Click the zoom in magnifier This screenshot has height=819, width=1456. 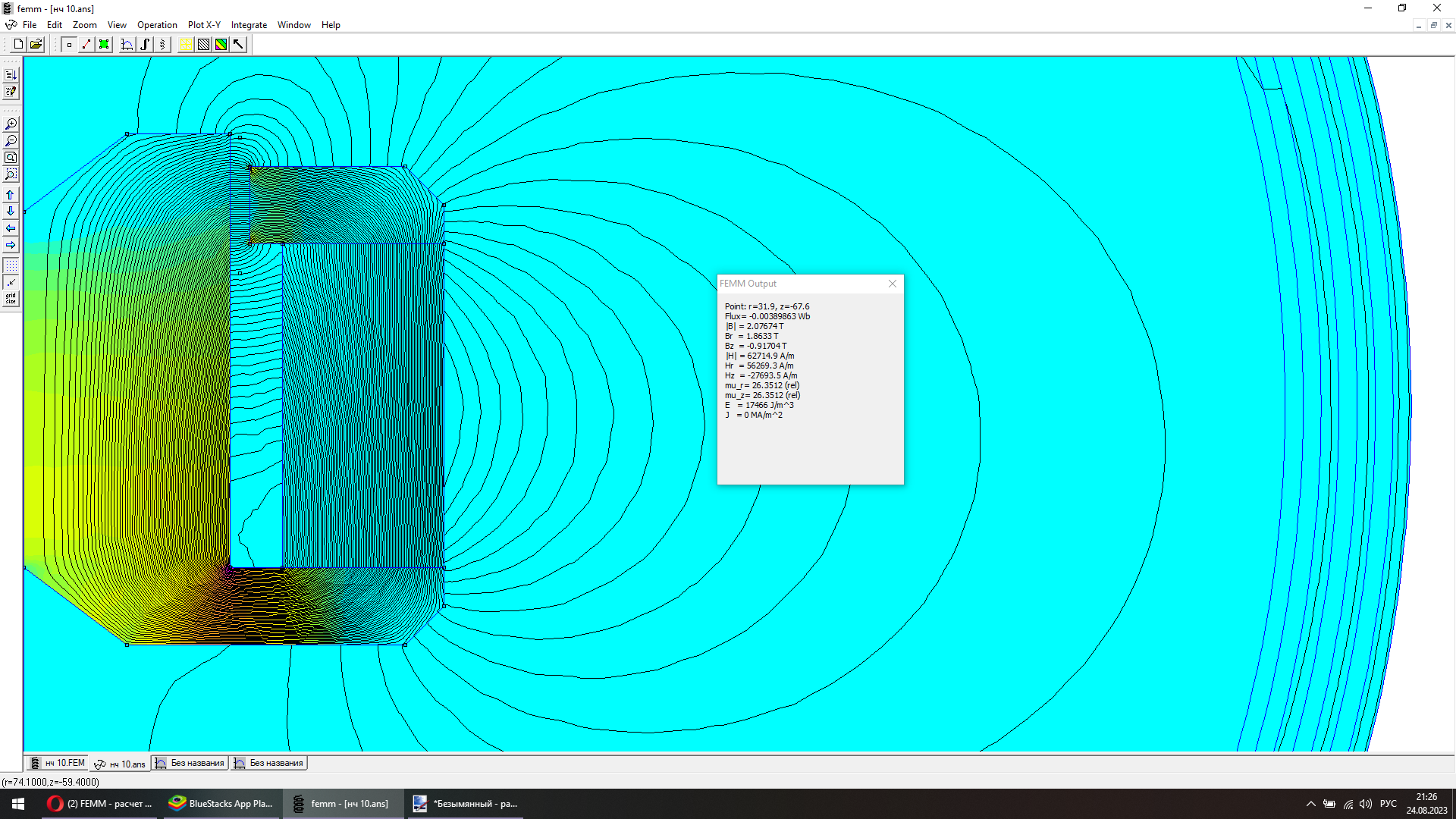point(11,124)
